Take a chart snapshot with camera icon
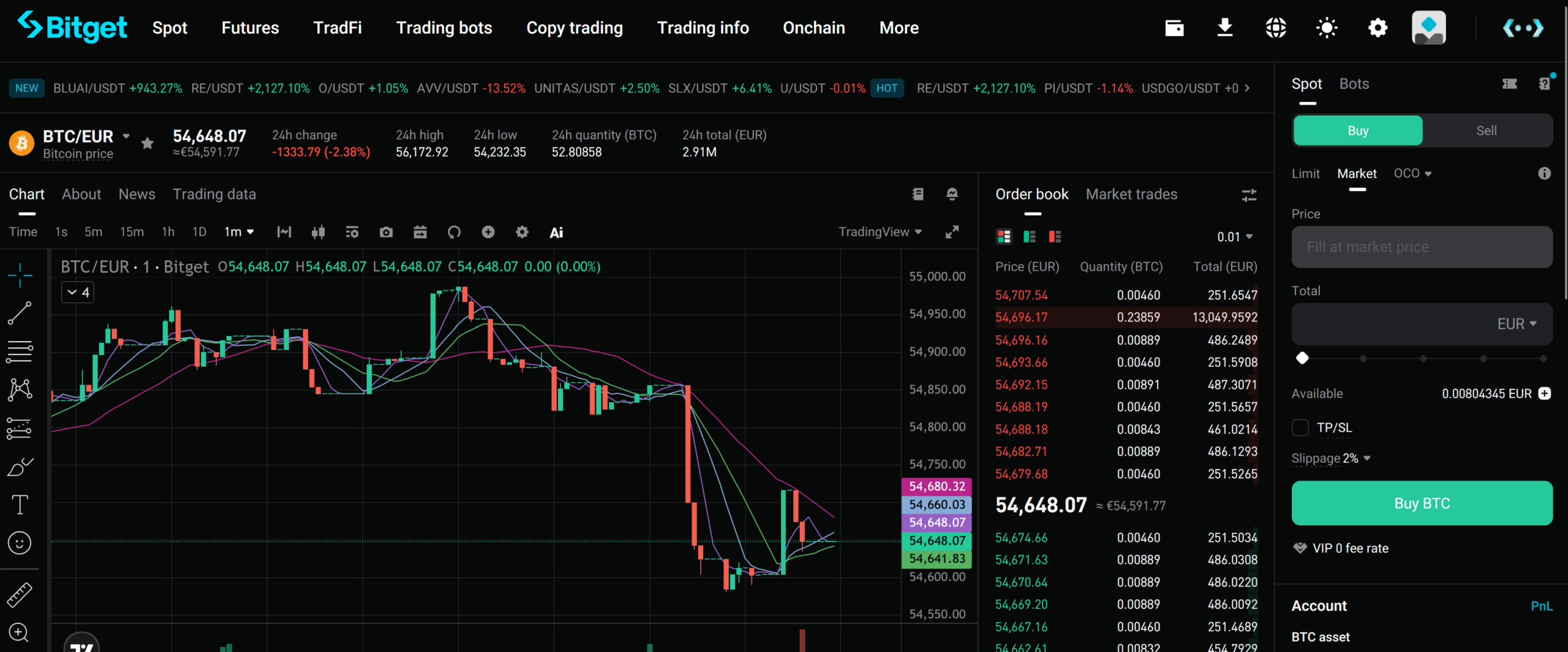This screenshot has width=1568, height=652. [x=386, y=232]
